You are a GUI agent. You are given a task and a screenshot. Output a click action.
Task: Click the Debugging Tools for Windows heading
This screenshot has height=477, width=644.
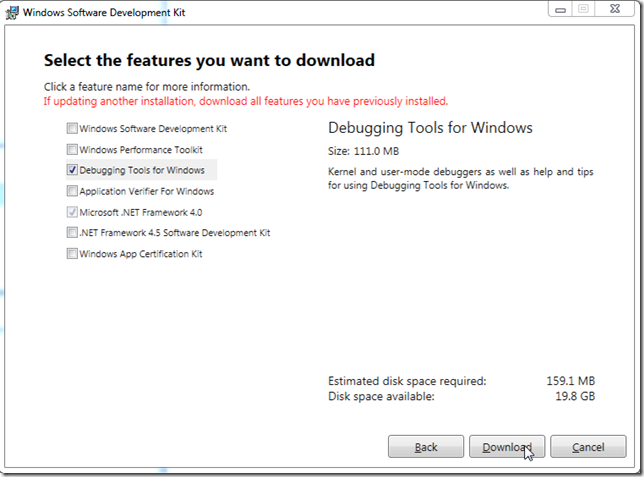(430, 128)
